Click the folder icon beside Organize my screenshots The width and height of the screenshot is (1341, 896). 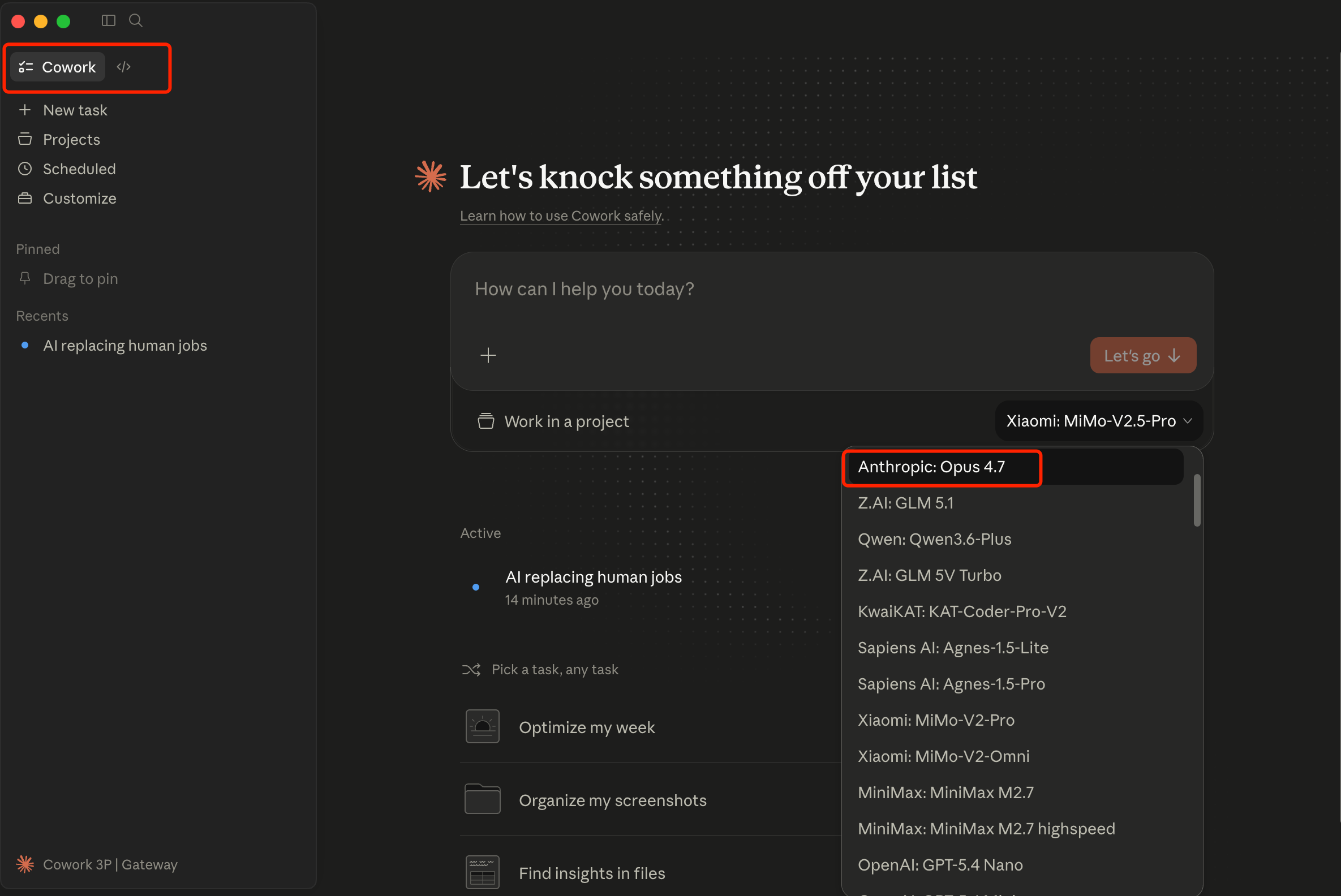click(x=483, y=799)
